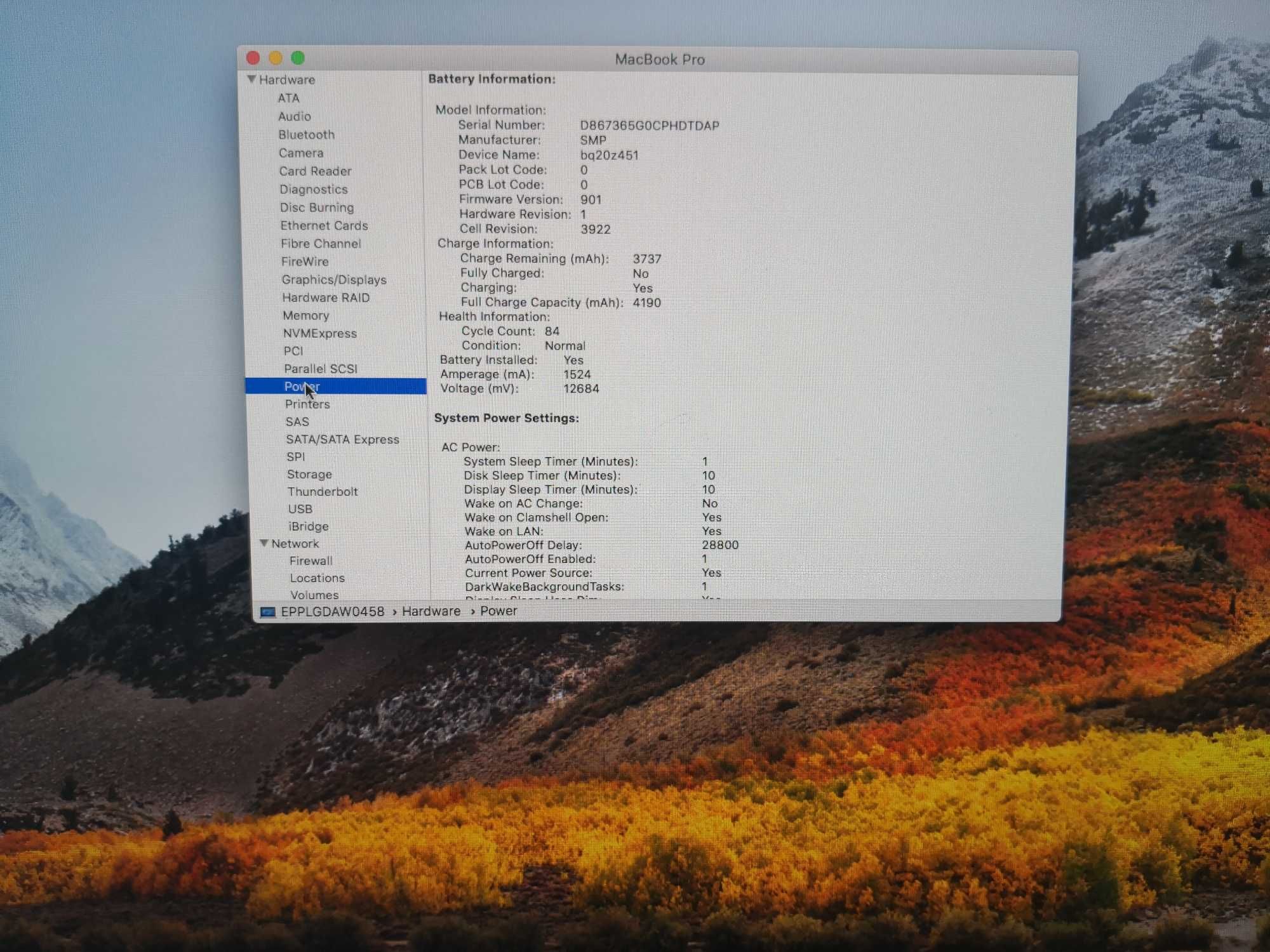This screenshot has height=952, width=1270.
Task: Click the Battery Information heading
Action: pos(491,79)
